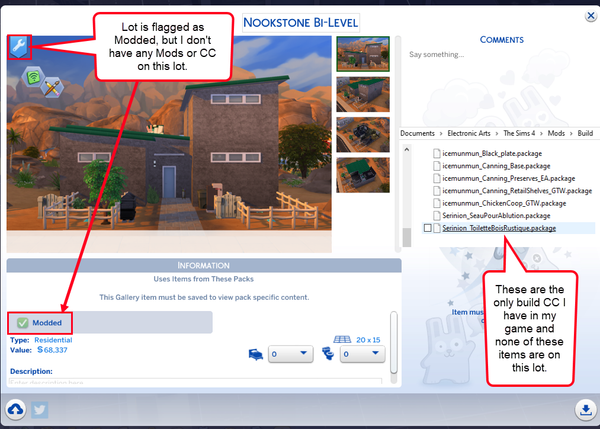This screenshot has width=600, height=429.
Task: Click the thumbnail strip scrollbar
Action: coord(398,144)
